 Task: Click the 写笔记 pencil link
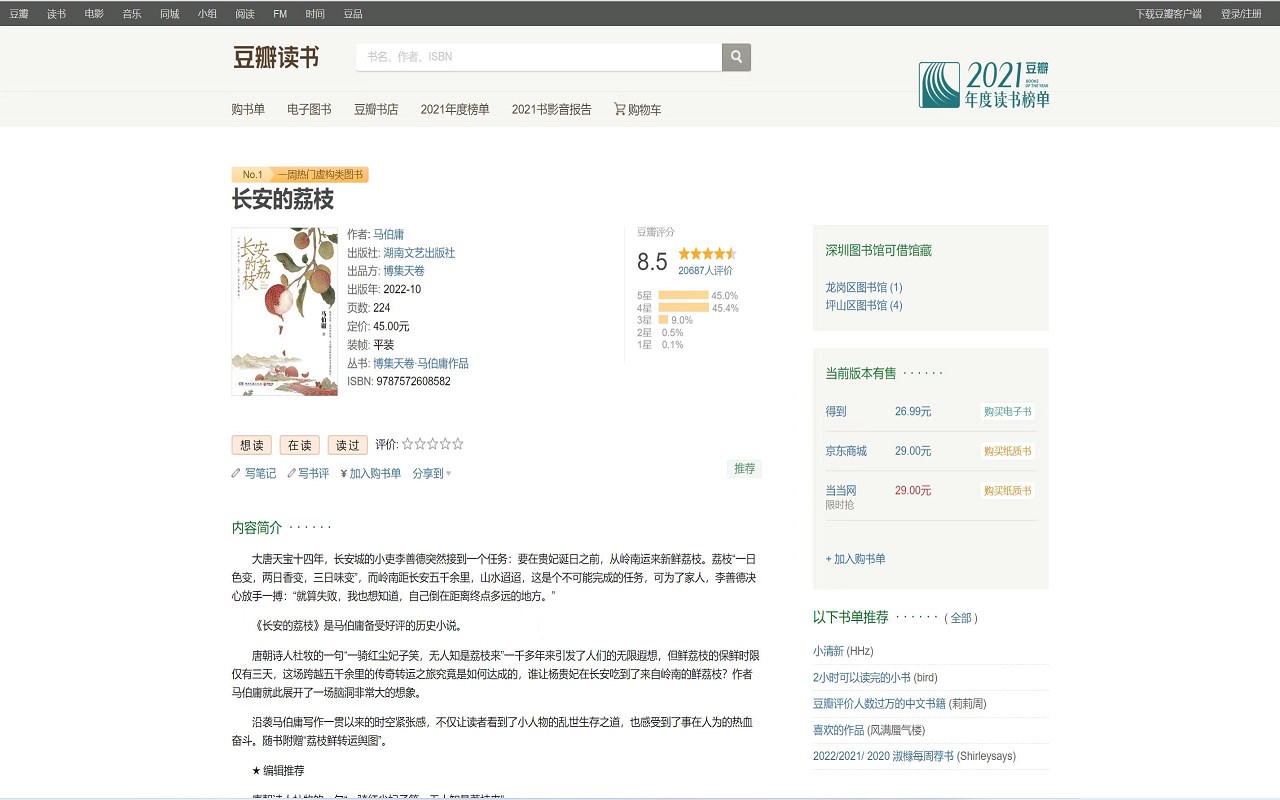[253, 473]
